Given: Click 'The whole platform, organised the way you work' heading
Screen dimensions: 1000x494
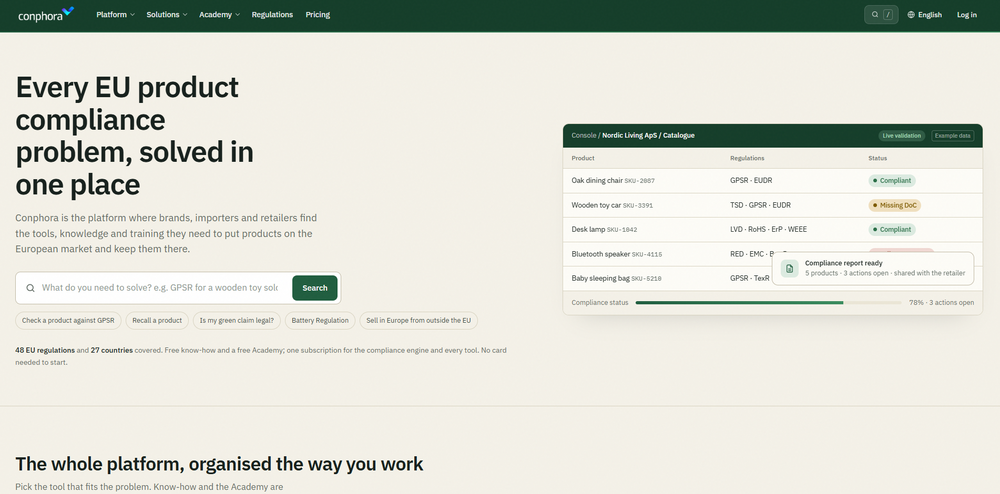Looking at the screenshot, I should click(x=219, y=463).
